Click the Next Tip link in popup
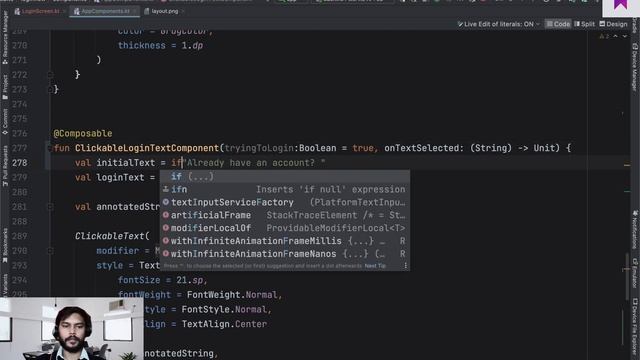 click(375, 266)
